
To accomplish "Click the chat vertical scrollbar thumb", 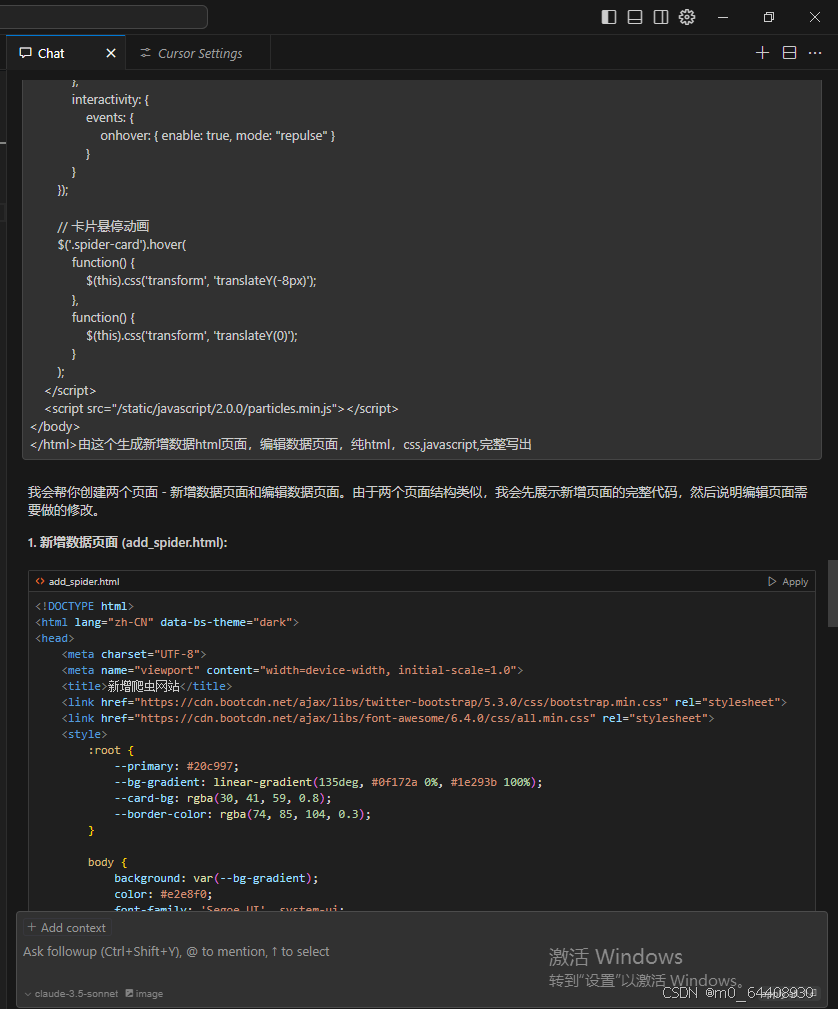I will 832,593.
